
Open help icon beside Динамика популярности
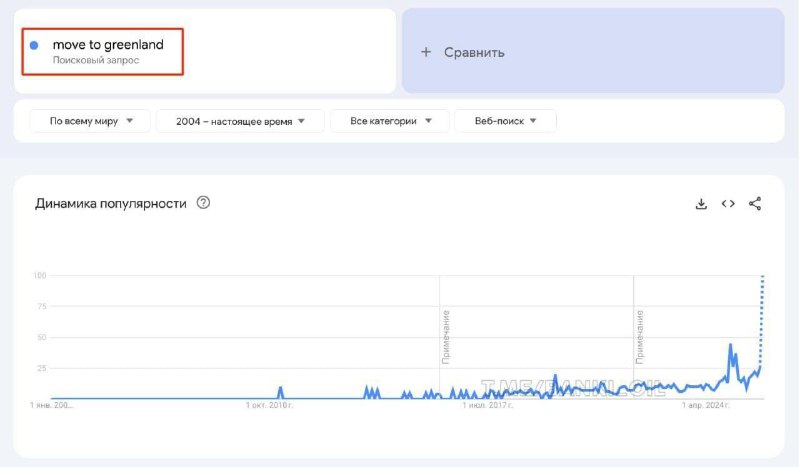coord(203,203)
